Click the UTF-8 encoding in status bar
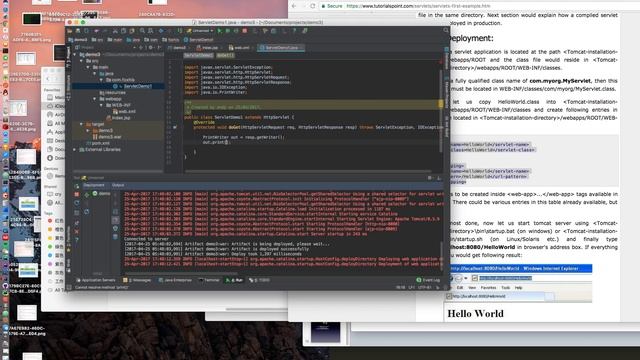This screenshot has width=640, height=360. (424, 287)
